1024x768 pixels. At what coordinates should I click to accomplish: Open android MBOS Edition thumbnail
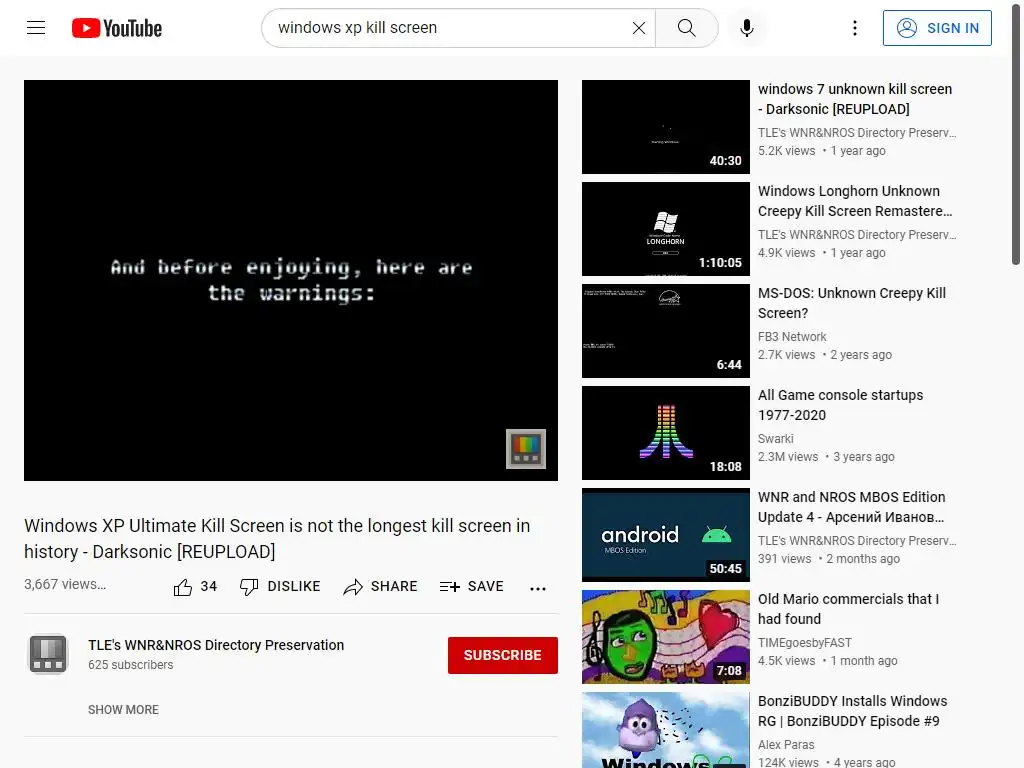click(665, 534)
